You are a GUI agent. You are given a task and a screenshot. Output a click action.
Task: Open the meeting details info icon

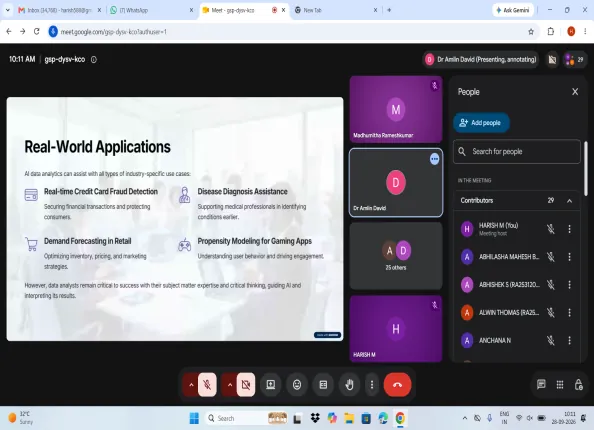pyautogui.click(x=94, y=59)
